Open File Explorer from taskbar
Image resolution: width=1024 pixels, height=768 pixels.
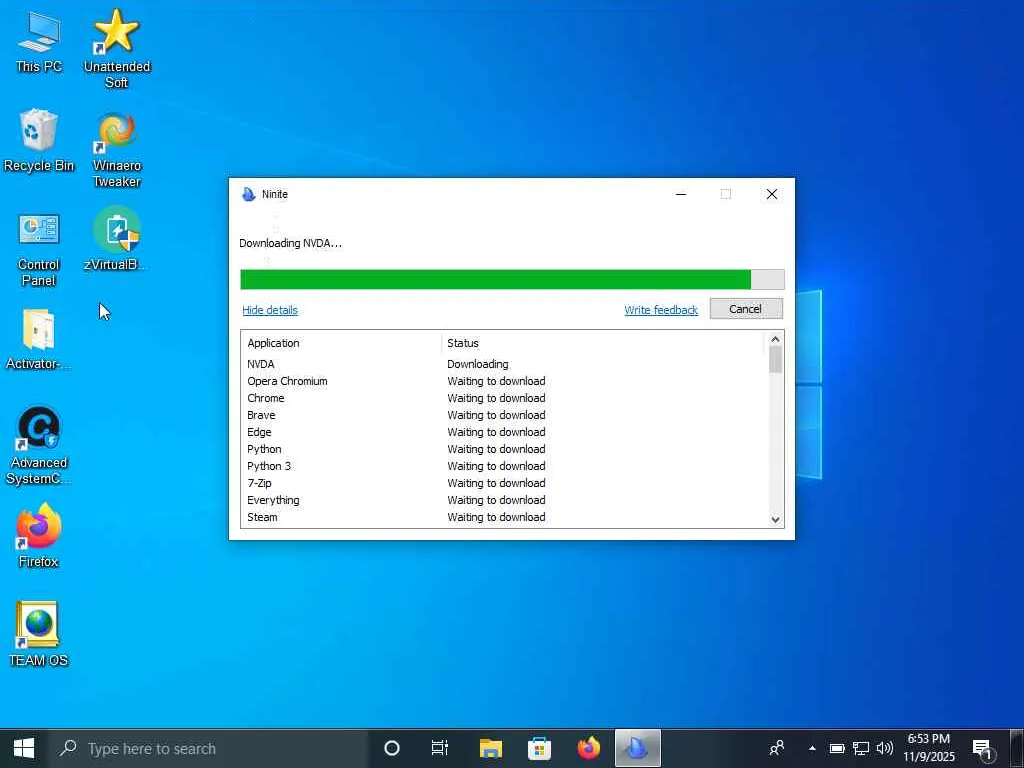[x=490, y=748]
